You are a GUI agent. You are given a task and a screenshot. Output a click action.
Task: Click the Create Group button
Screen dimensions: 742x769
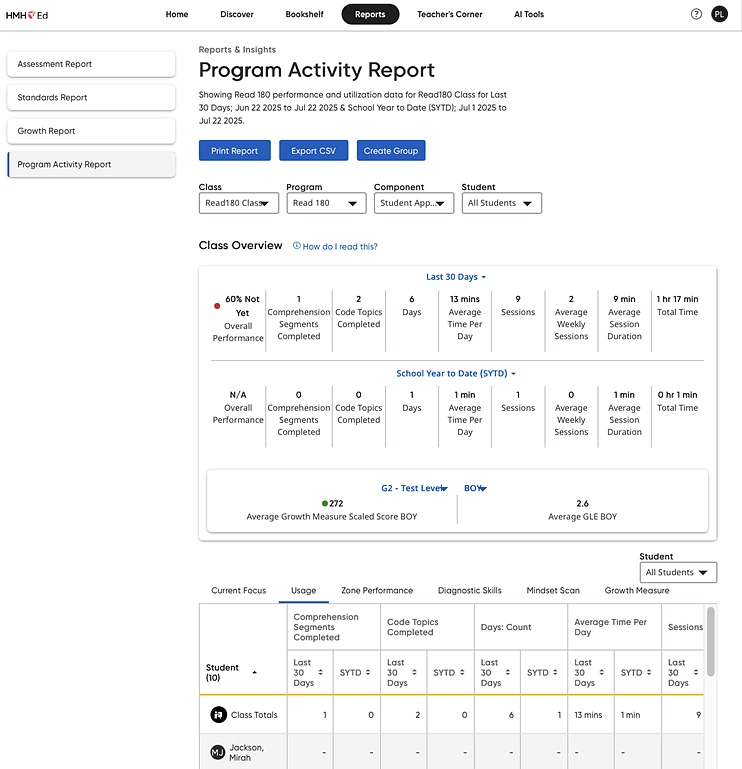pyautogui.click(x=391, y=151)
